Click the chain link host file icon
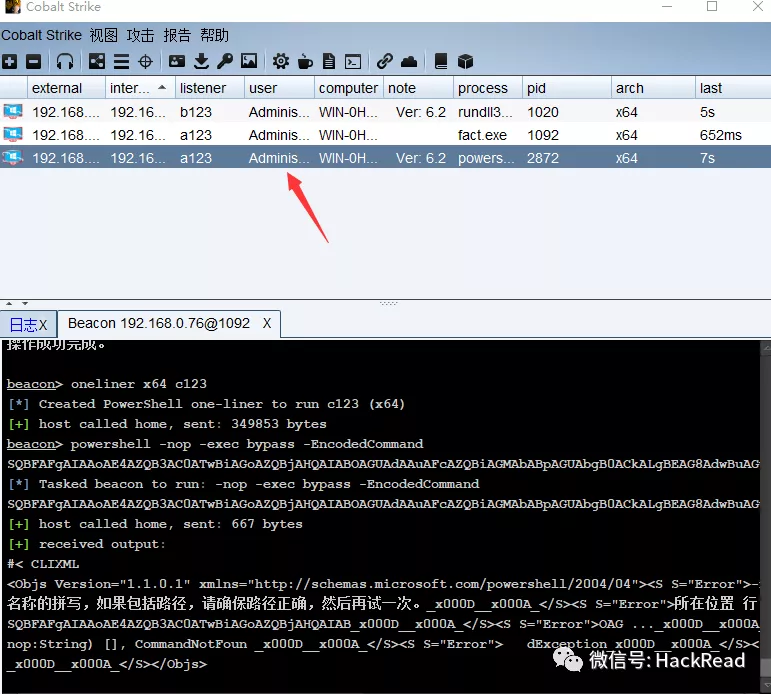Viewport: 771px width, 694px height. [385, 61]
